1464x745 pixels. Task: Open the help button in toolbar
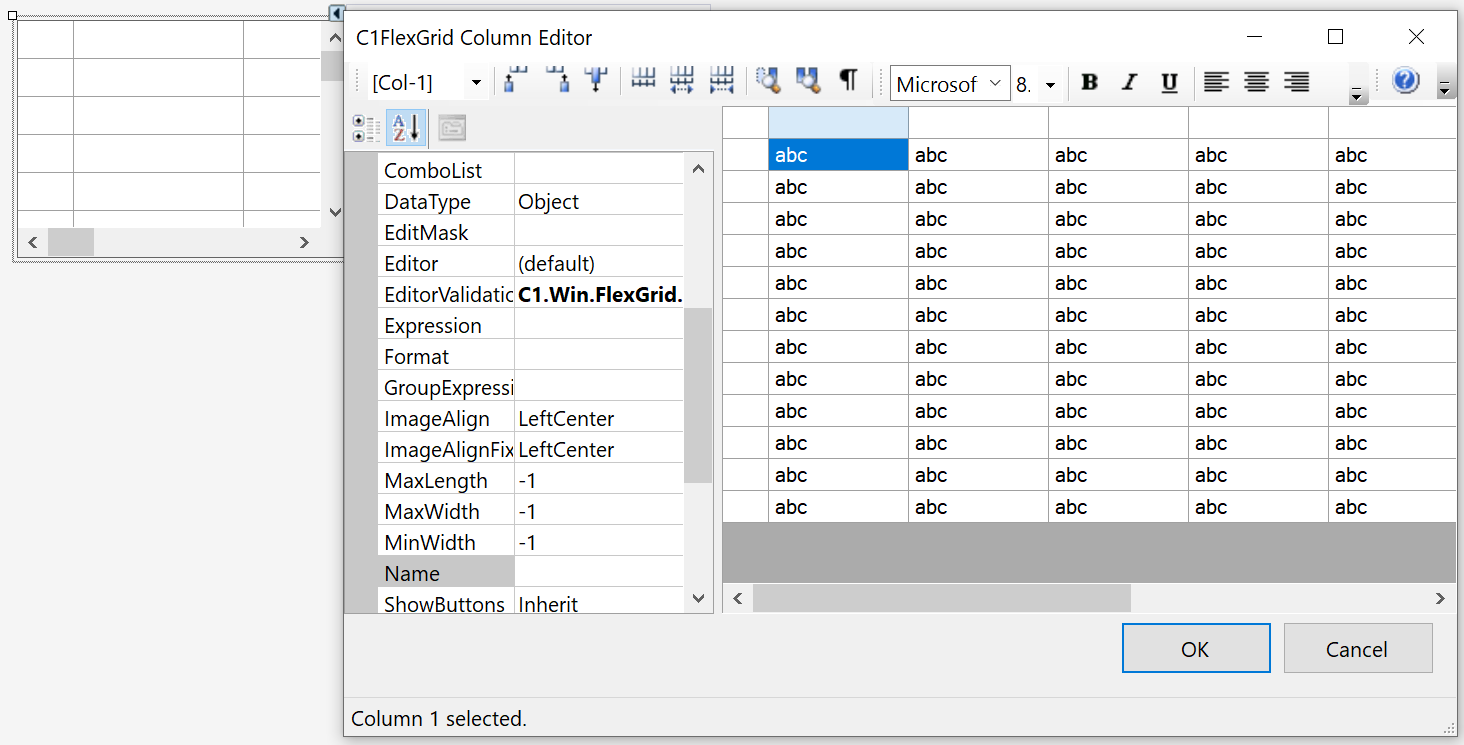click(x=1405, y=81)
